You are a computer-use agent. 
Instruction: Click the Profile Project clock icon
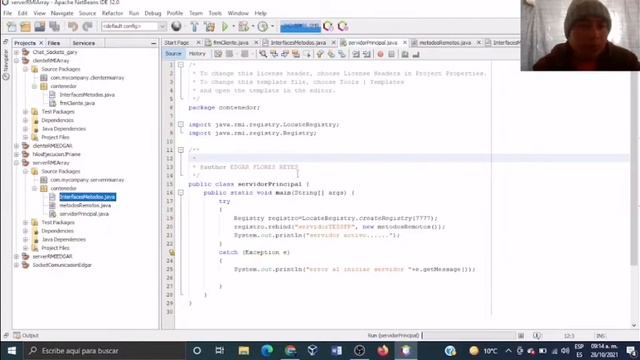[263, 27]
